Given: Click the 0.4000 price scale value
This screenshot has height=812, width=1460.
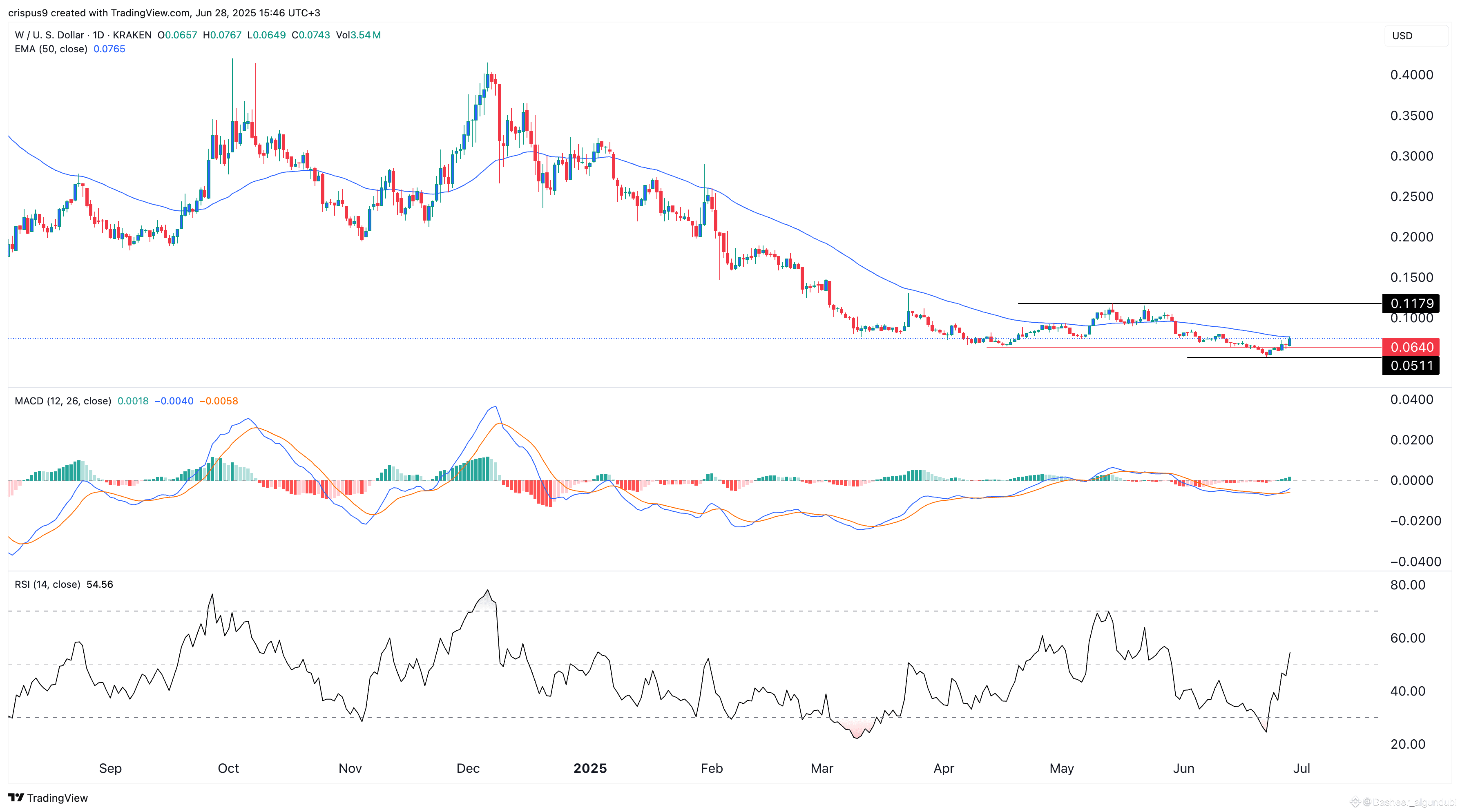Looking at the screenshot, I should (x=1411, y=75).
